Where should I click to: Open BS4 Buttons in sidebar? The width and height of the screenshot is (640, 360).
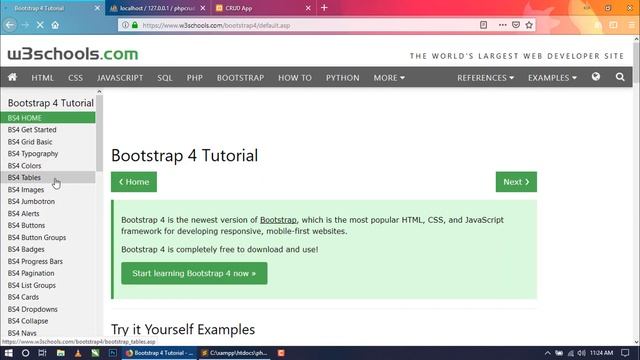pos(48,225)
